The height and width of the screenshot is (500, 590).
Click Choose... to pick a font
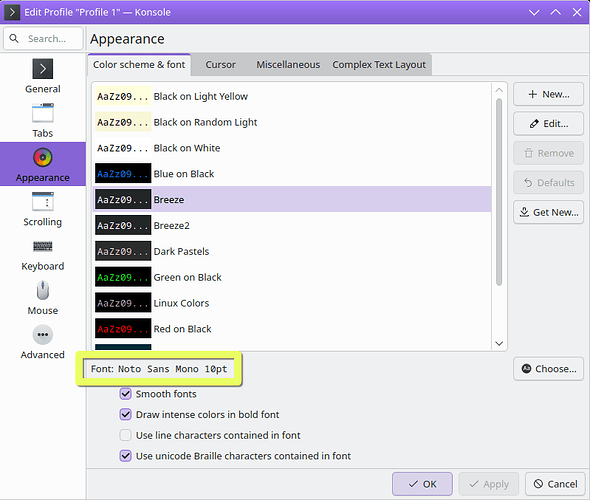point(548,369)
